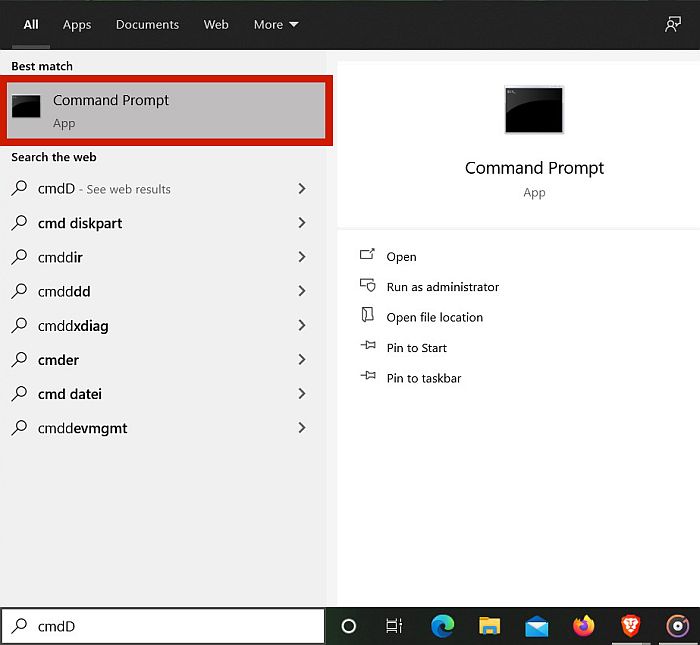Click the Run as administrator shield icon
This screenshot has width=700, height=645.
(367, 285)
